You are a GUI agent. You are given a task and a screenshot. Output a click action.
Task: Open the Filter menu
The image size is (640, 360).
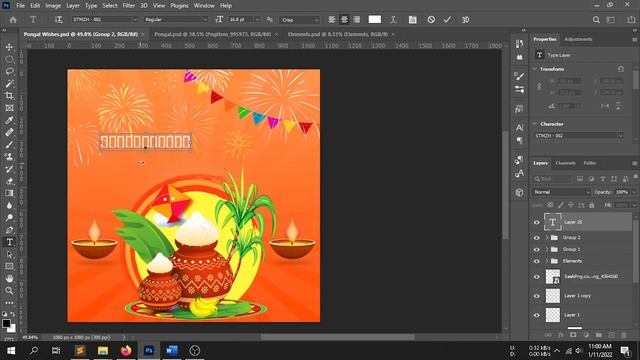click(129, 6)
